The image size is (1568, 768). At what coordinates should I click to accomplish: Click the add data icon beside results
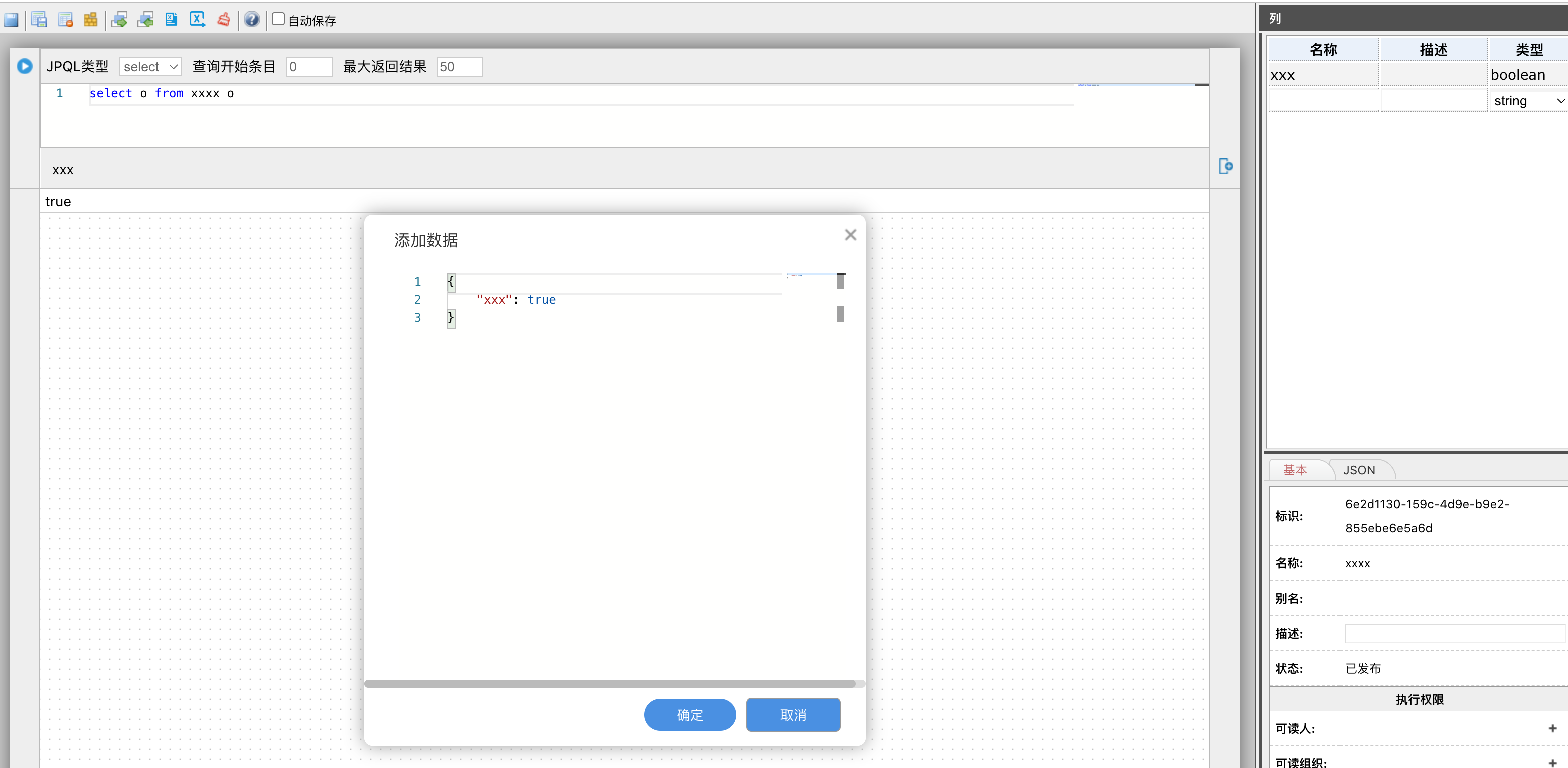[1225, 166]
